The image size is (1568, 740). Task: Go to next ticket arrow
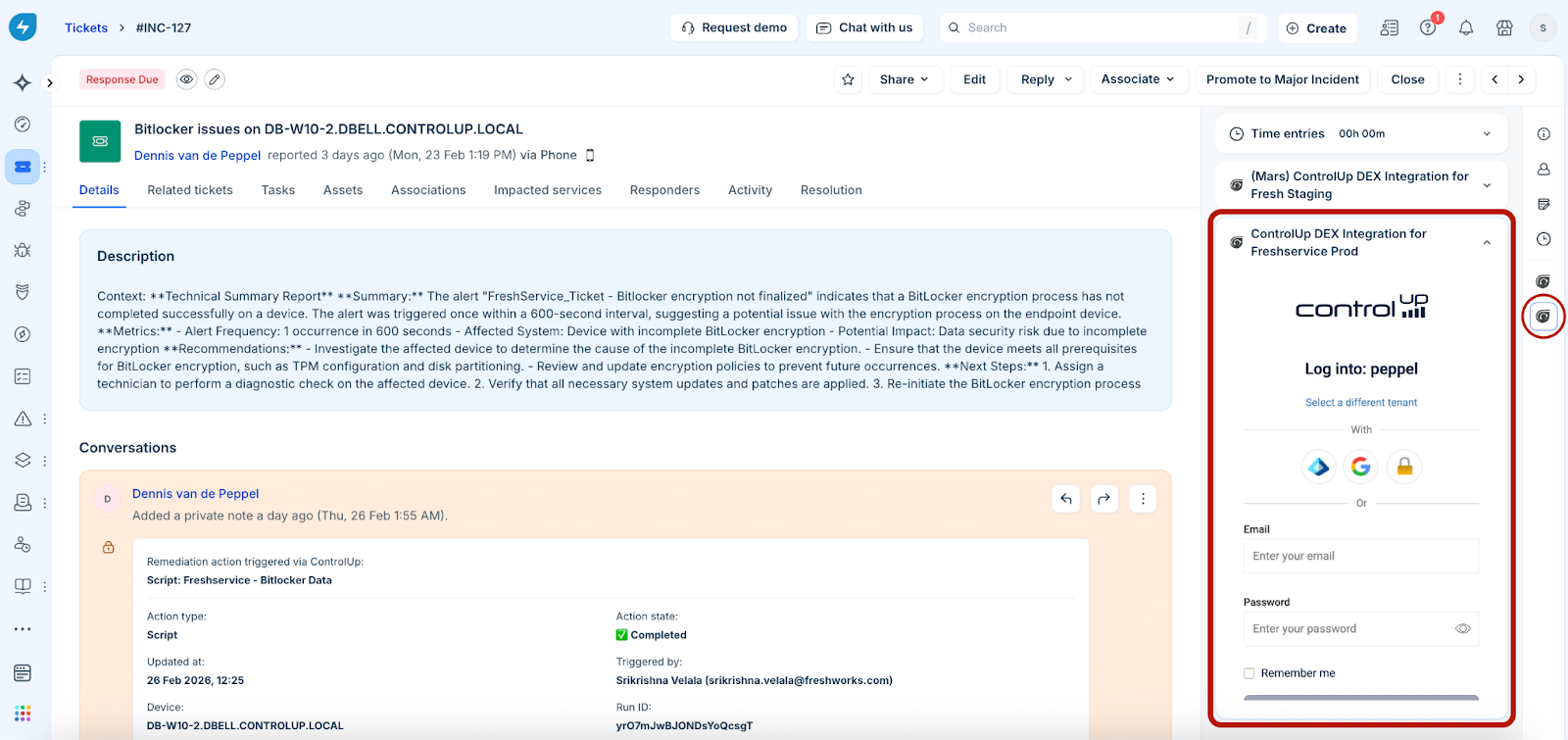pos(1521,79)
